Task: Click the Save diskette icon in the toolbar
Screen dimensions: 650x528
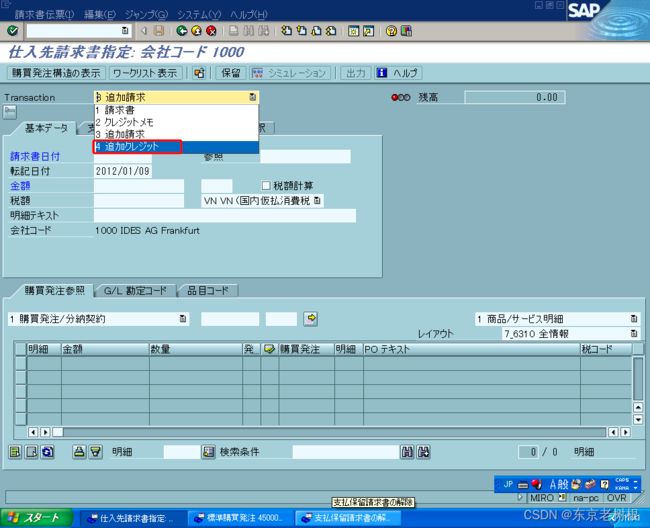Action: pyautogui.click(x=159, y=31)
